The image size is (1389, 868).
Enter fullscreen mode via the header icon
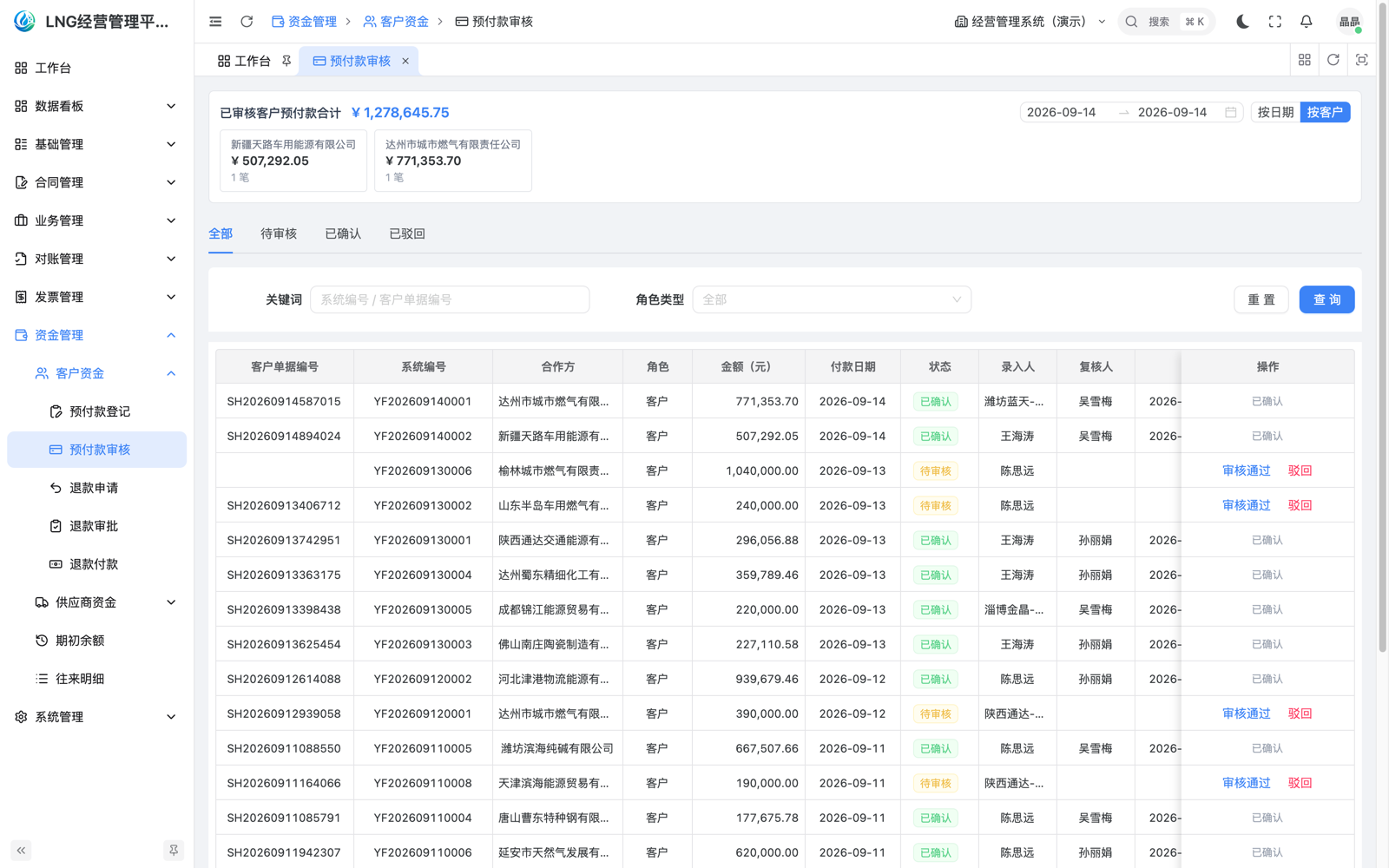1274,22
